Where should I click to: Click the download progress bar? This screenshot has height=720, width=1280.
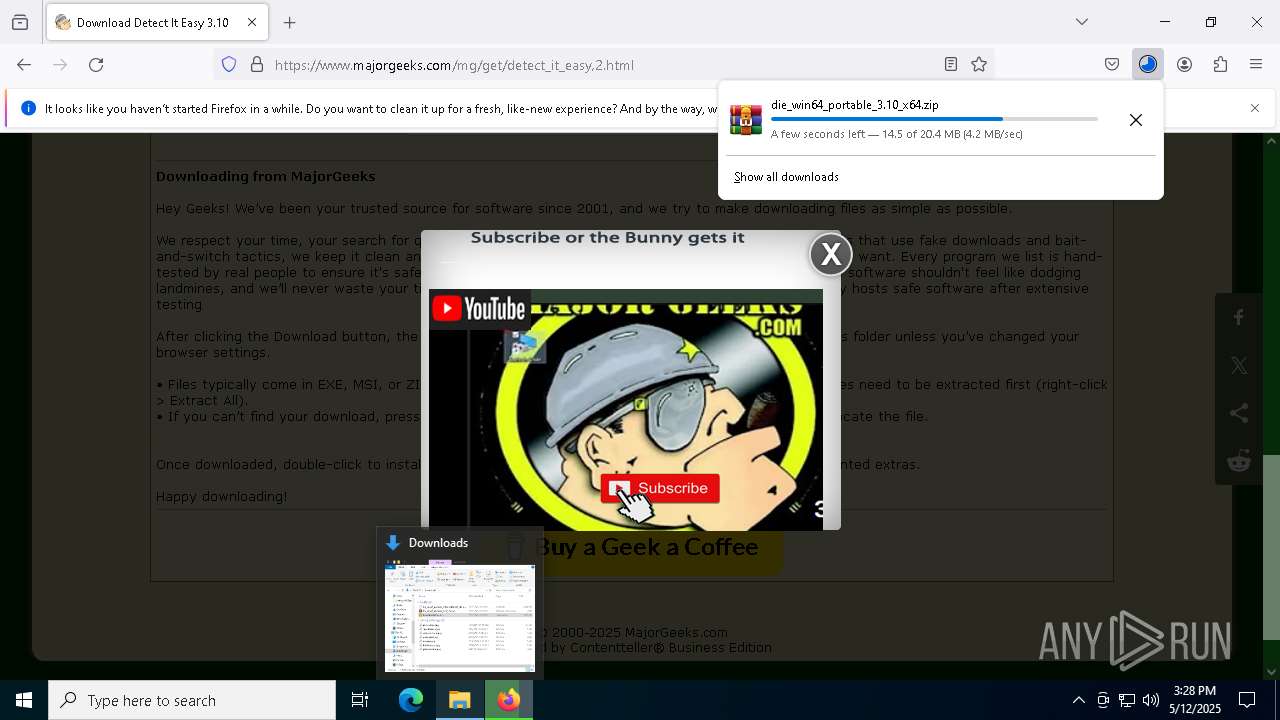point(934,119)
